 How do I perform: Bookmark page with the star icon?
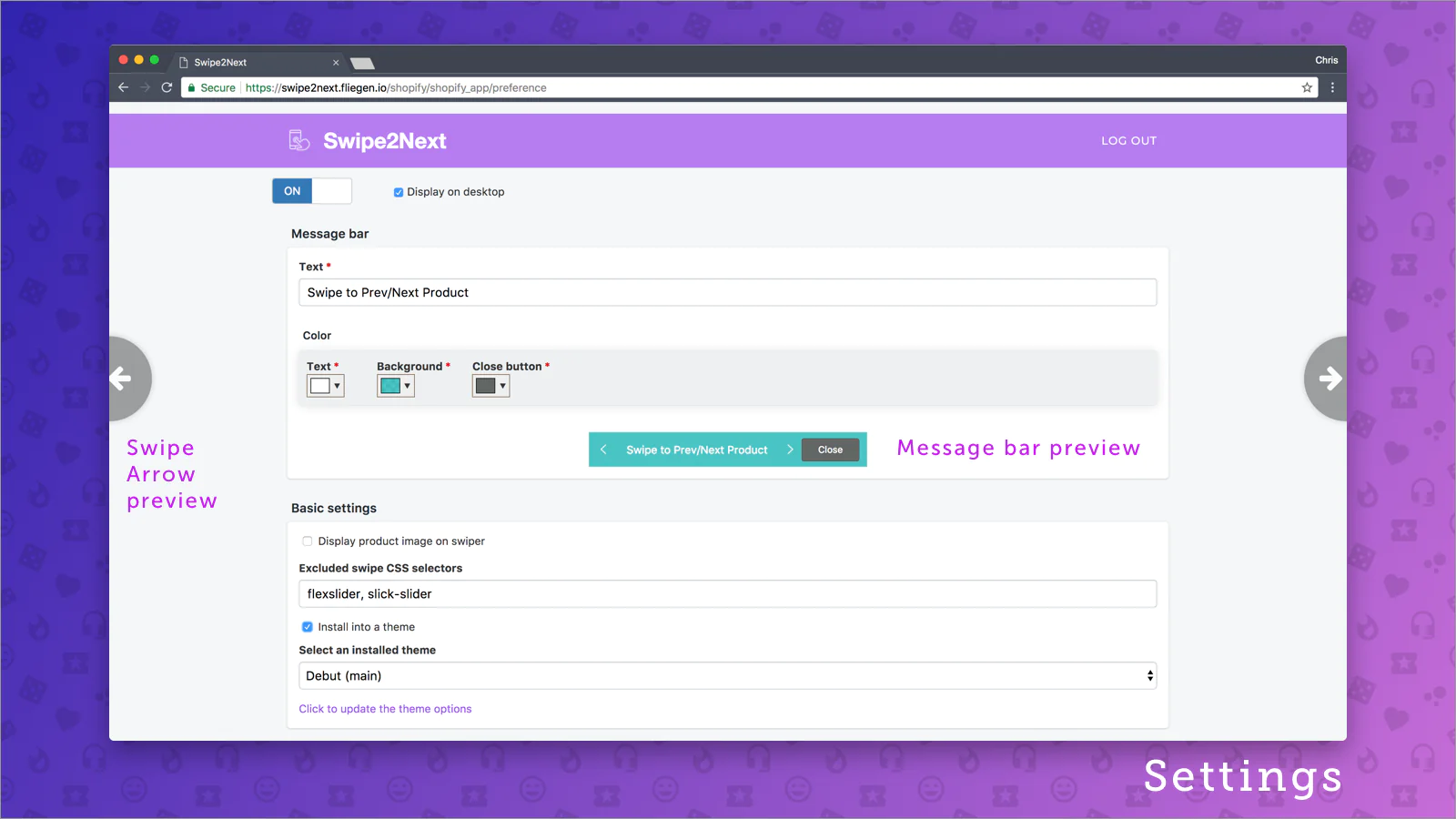(1307, 87)
